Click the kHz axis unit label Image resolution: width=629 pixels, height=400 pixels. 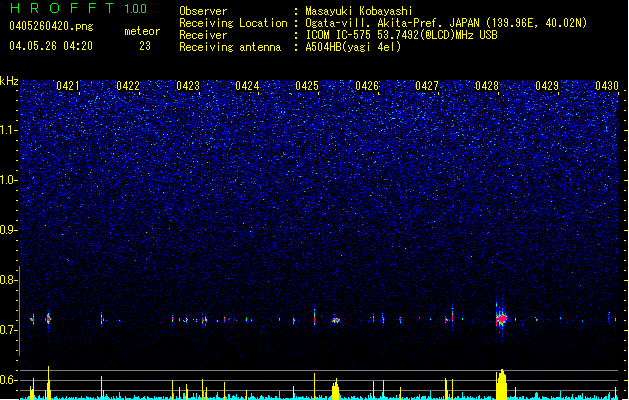point(9,81)
